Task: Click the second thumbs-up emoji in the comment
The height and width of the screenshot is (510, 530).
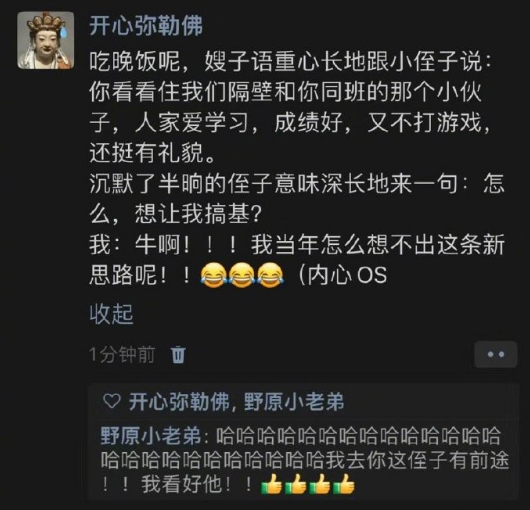Action: 296,484
